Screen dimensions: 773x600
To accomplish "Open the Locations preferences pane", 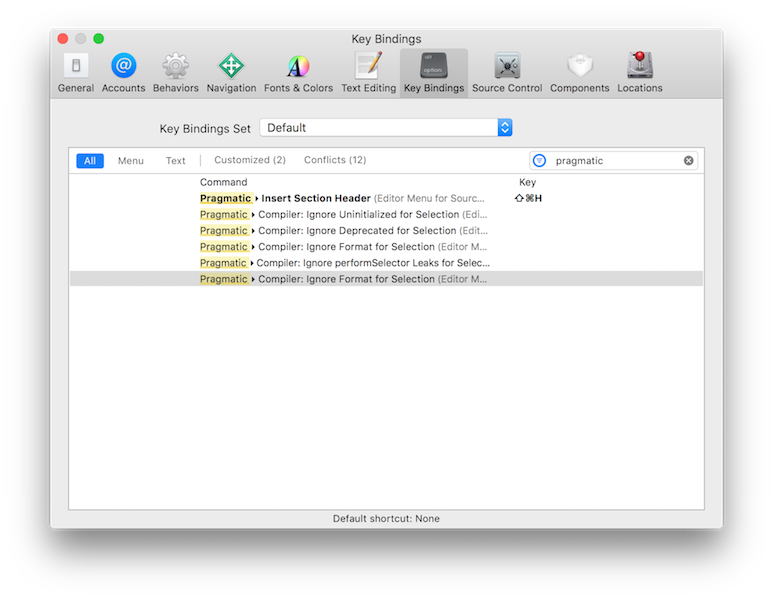I will click(639, 73).
